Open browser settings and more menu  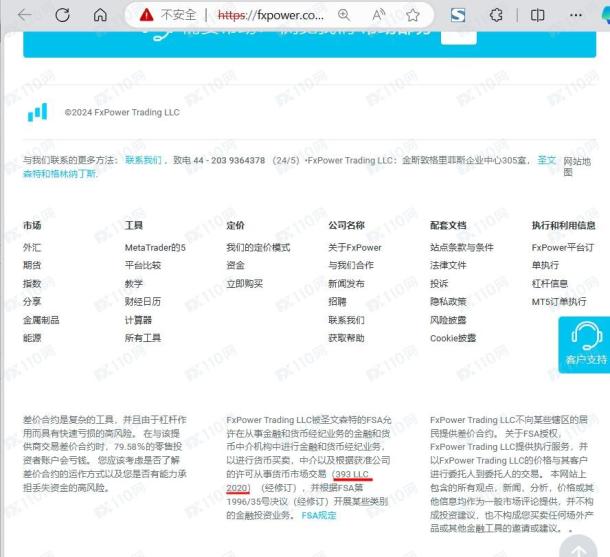coord(575,15)
